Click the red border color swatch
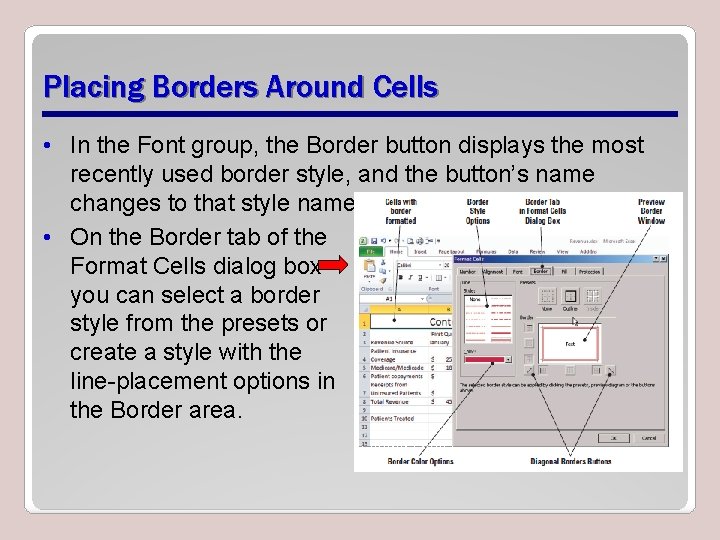Screen dimensions: 720x540 [484, 360]
